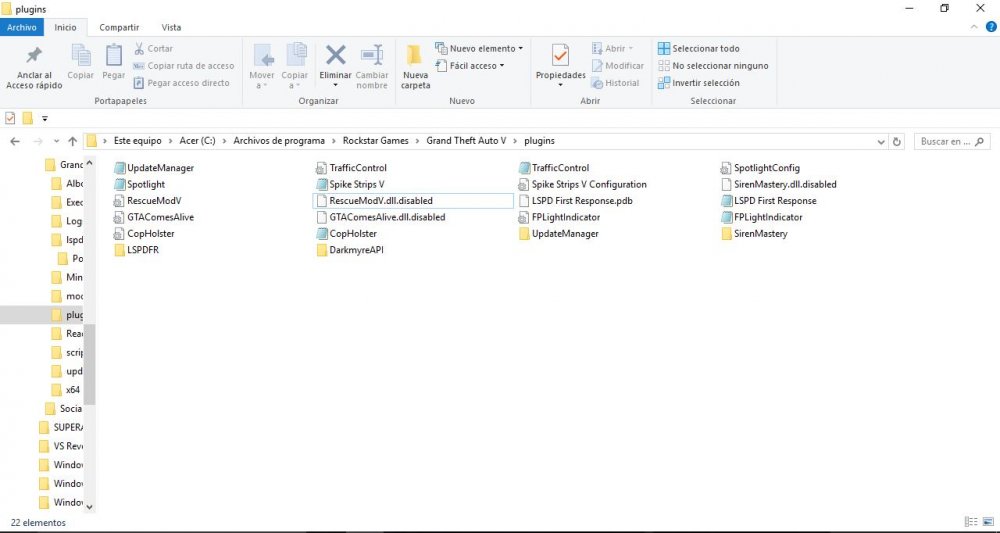The image size is (1000, 533).
Task: Go forward with the right arrow
Action: coord(38,142)
